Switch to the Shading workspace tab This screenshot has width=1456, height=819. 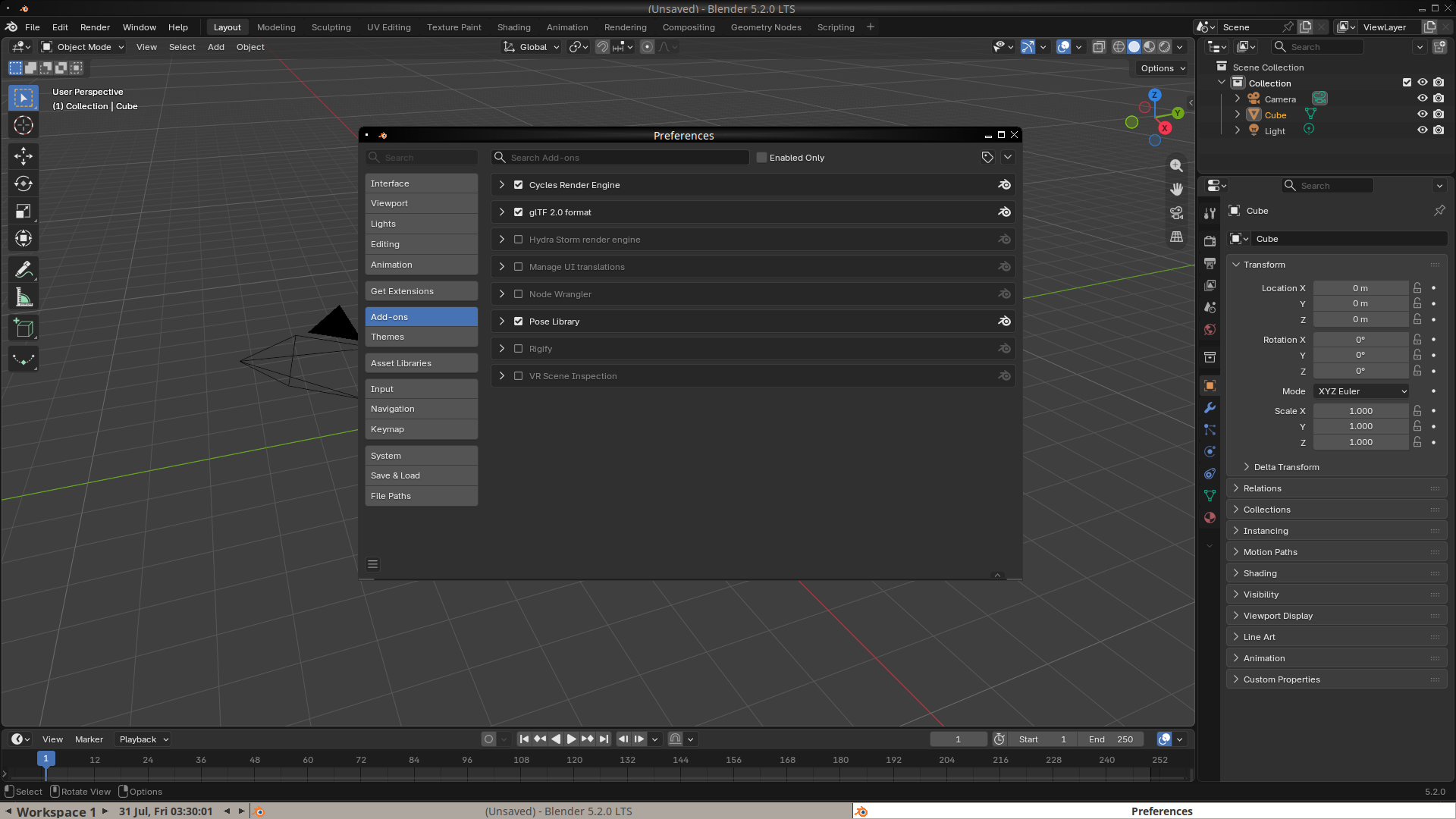pyautogui.click(x=513, y=27)
